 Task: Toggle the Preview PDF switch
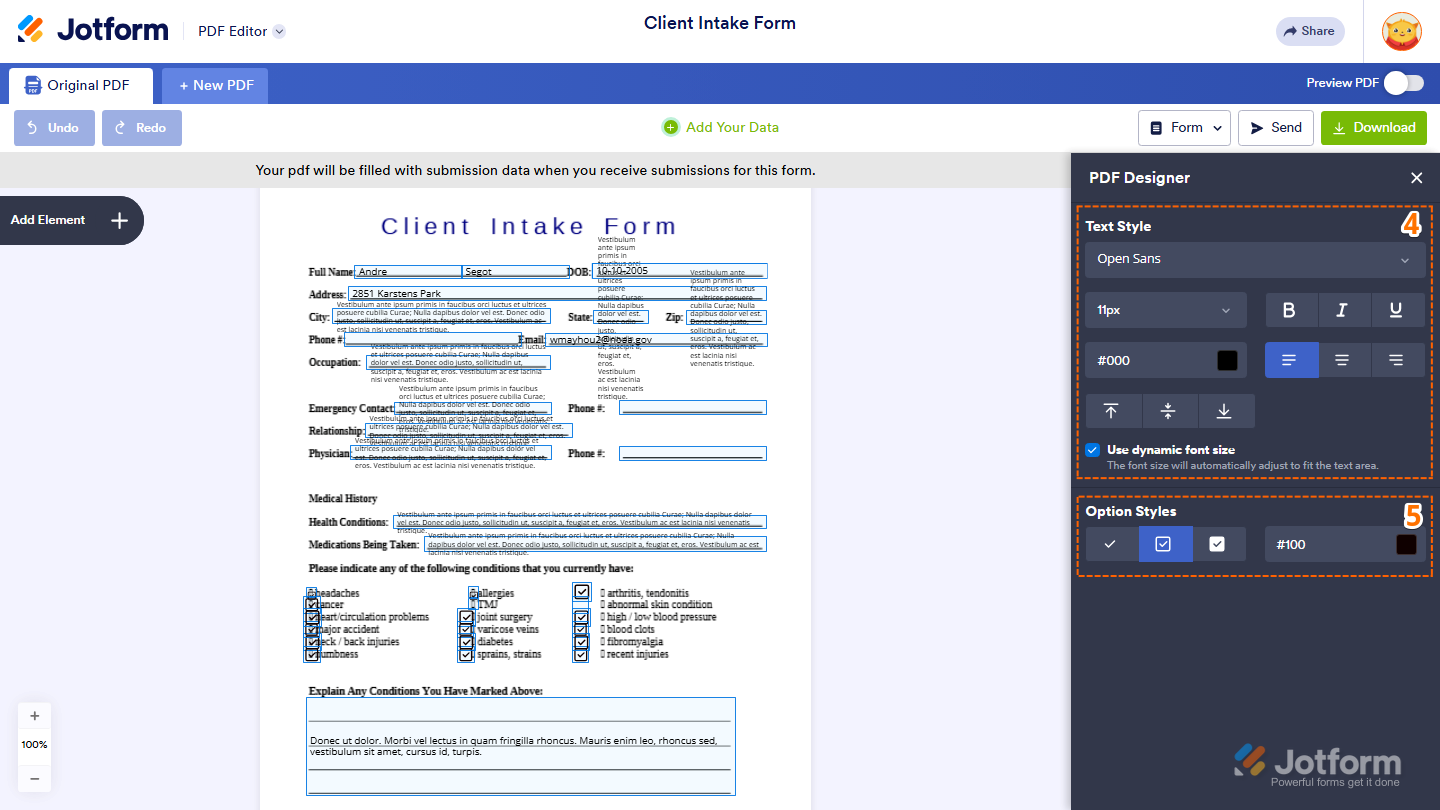[1404, 83]
